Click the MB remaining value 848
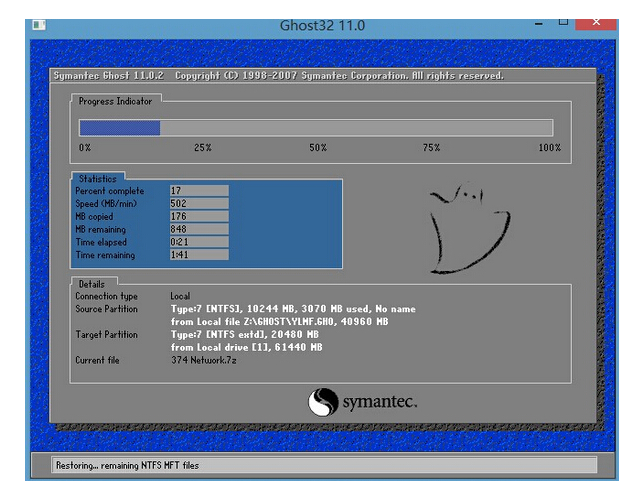Image resolution: width=641 pixels, height=488 pixels. pyautogui.click(x=199, y=229)
